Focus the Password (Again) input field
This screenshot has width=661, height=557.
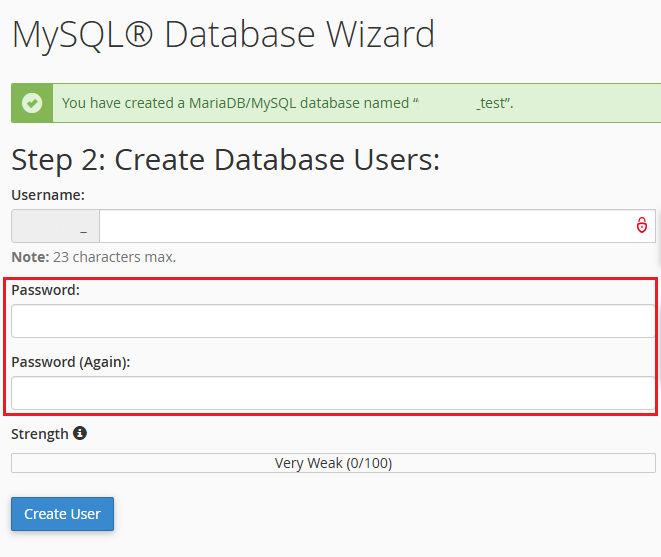pos(333,393)
